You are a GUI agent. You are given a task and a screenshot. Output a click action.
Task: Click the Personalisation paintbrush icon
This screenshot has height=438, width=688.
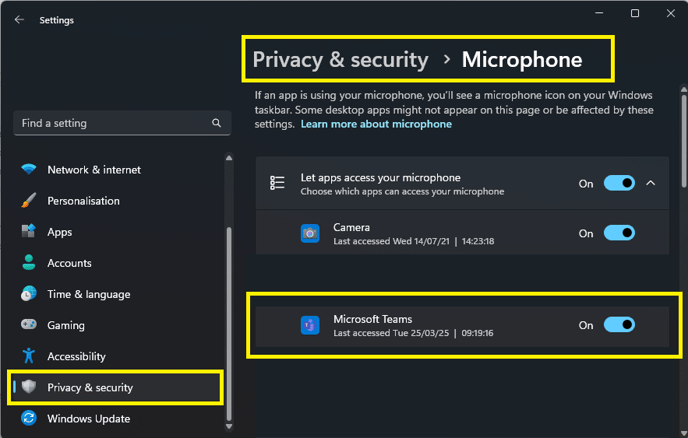coord(29,201)
